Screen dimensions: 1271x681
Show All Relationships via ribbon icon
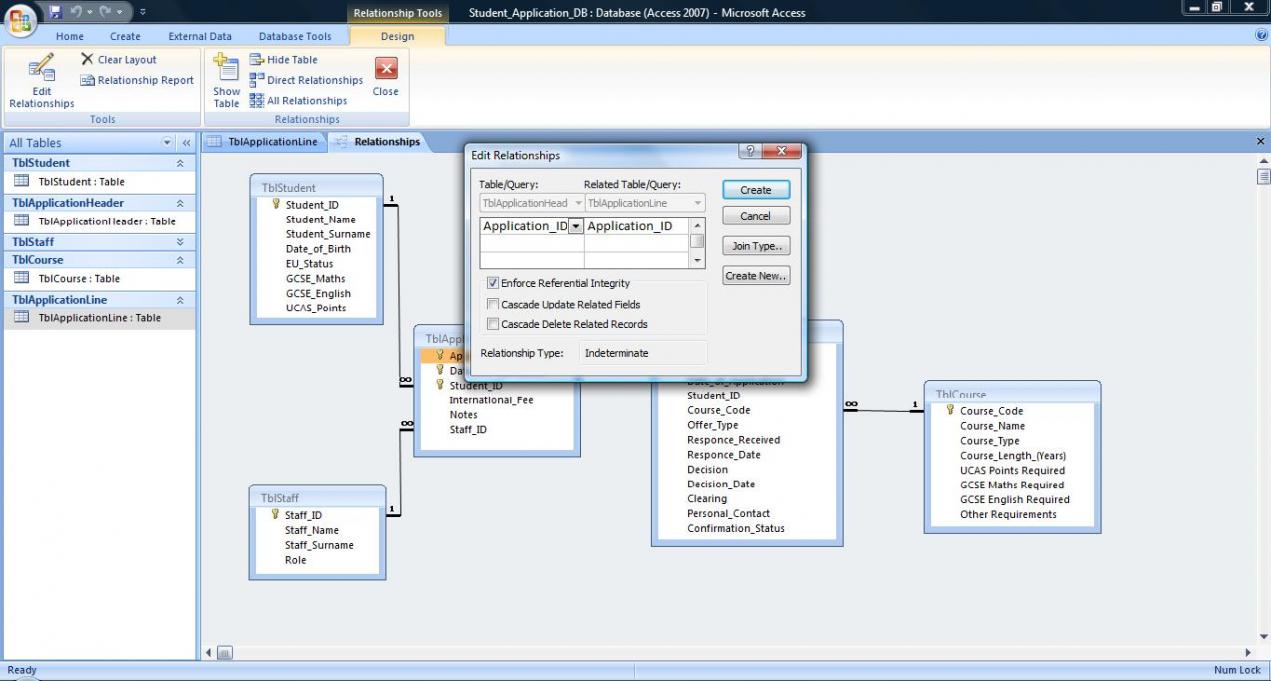pos(256,100)
